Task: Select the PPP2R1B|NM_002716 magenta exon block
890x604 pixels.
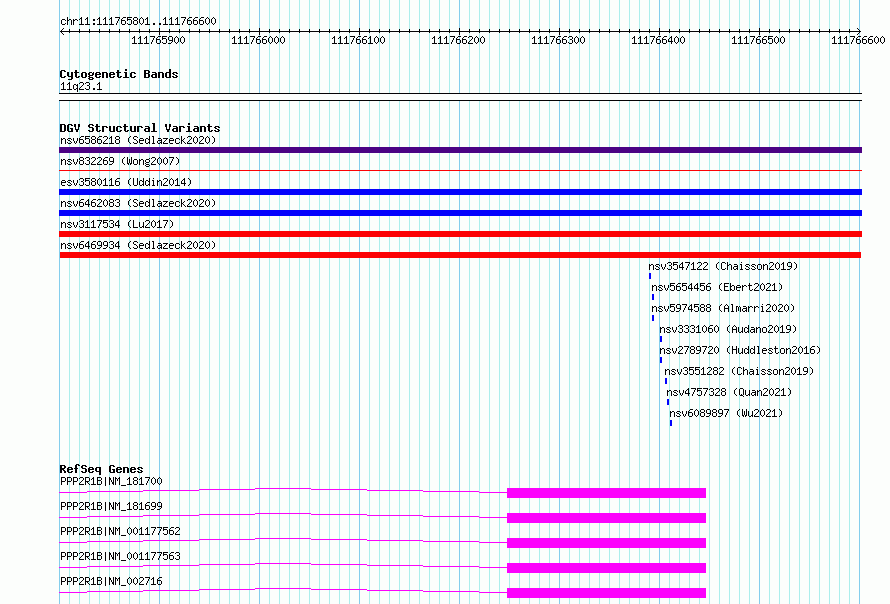Action: tap(606, 593)
